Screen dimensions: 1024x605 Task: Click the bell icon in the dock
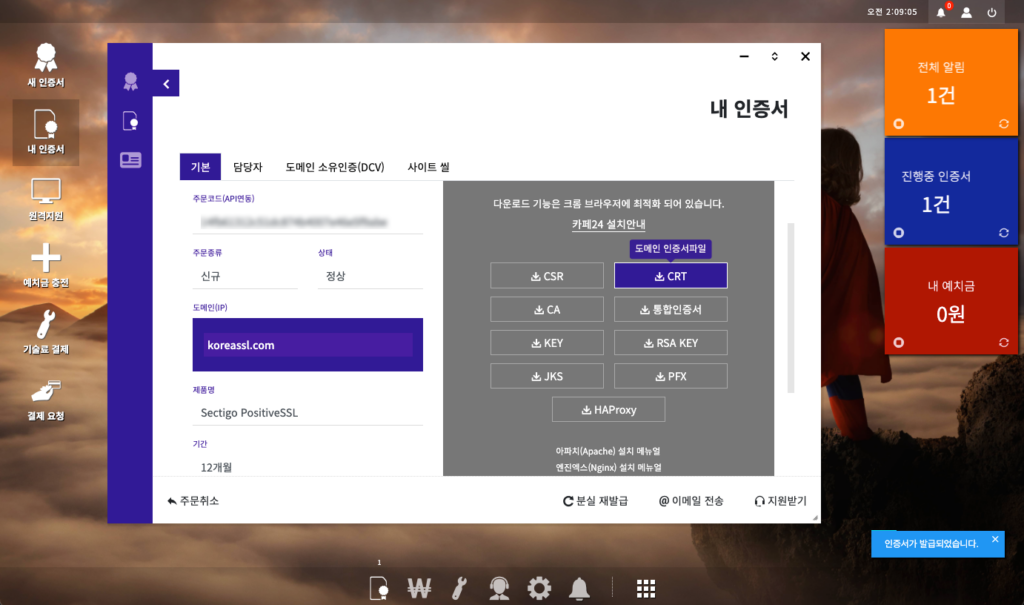(579, 589)
